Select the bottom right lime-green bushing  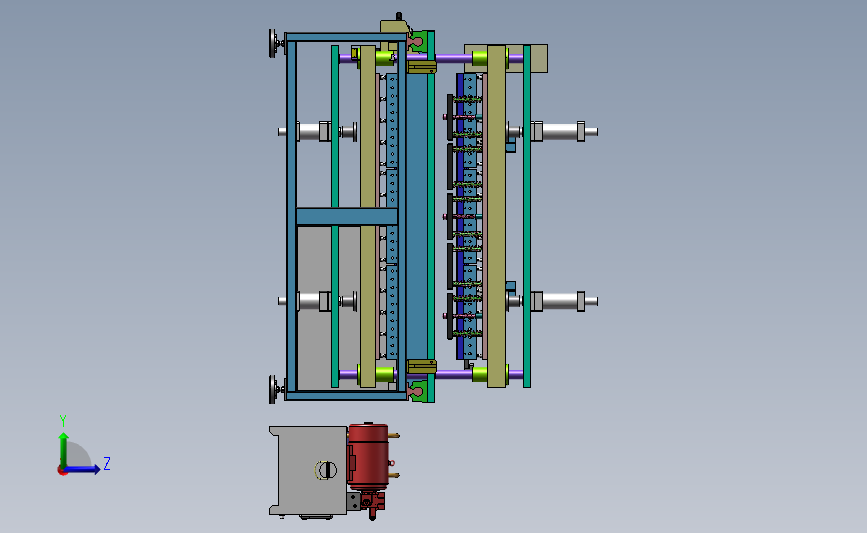tap(479, 374)
